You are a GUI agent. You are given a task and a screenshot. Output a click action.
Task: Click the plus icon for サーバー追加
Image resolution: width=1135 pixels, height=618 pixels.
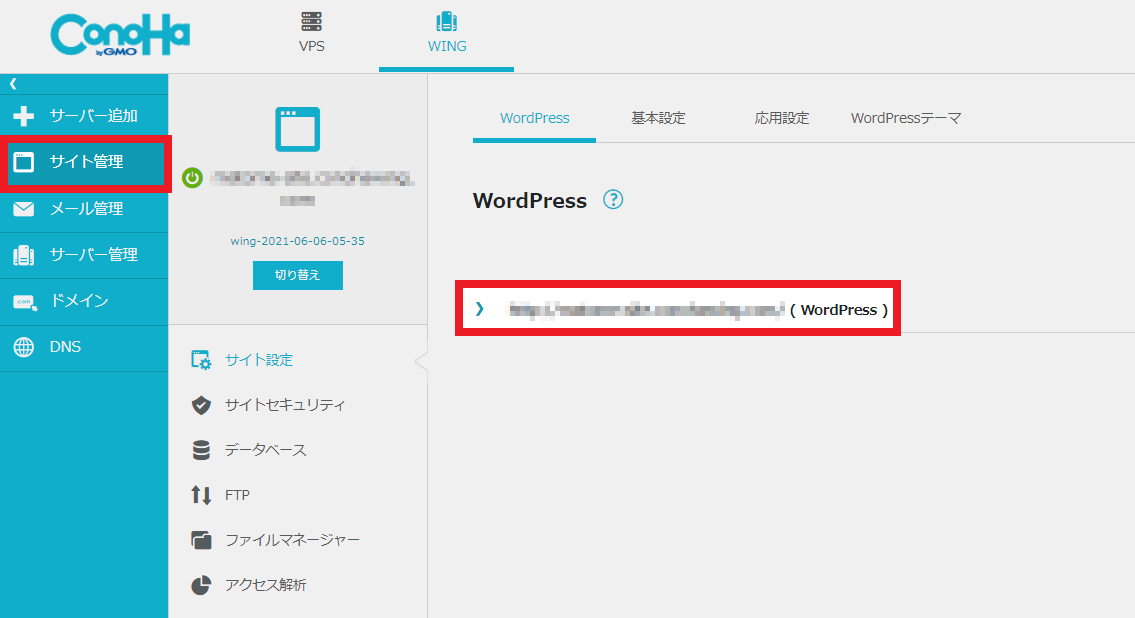pos(24,116)
